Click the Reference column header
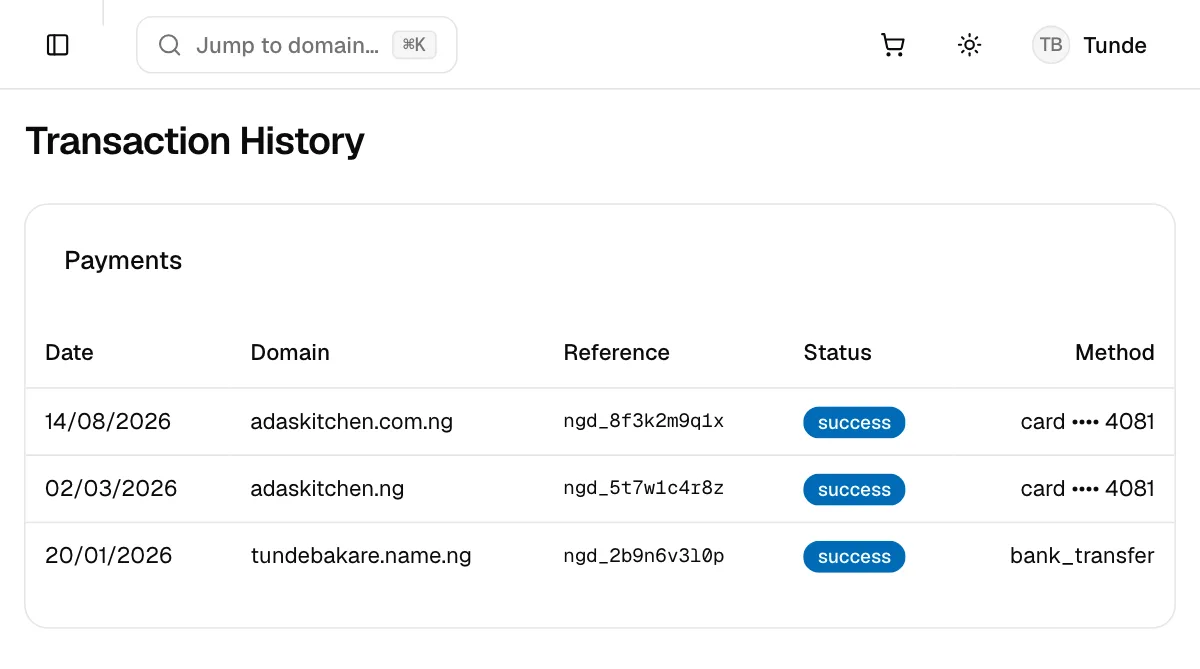Screen dimensions: 1200x669 point(617,353)
